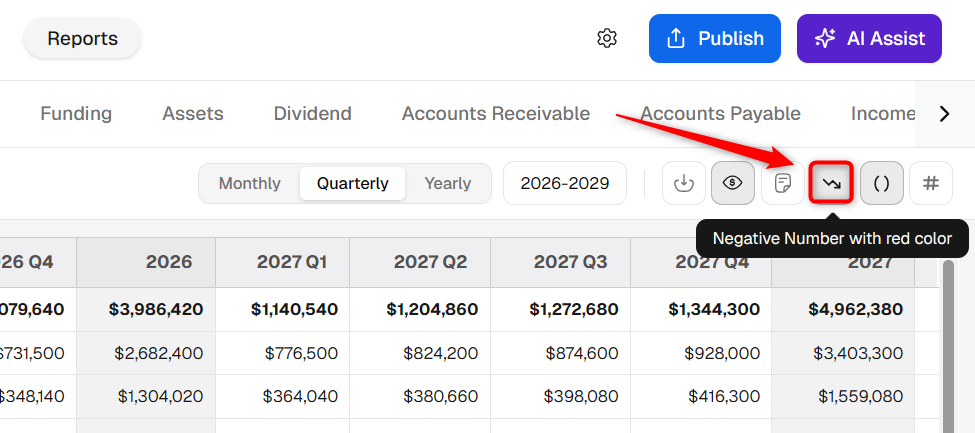The image size is (975, 433).
Task: Open the Income tab
Action: [883, 114]
